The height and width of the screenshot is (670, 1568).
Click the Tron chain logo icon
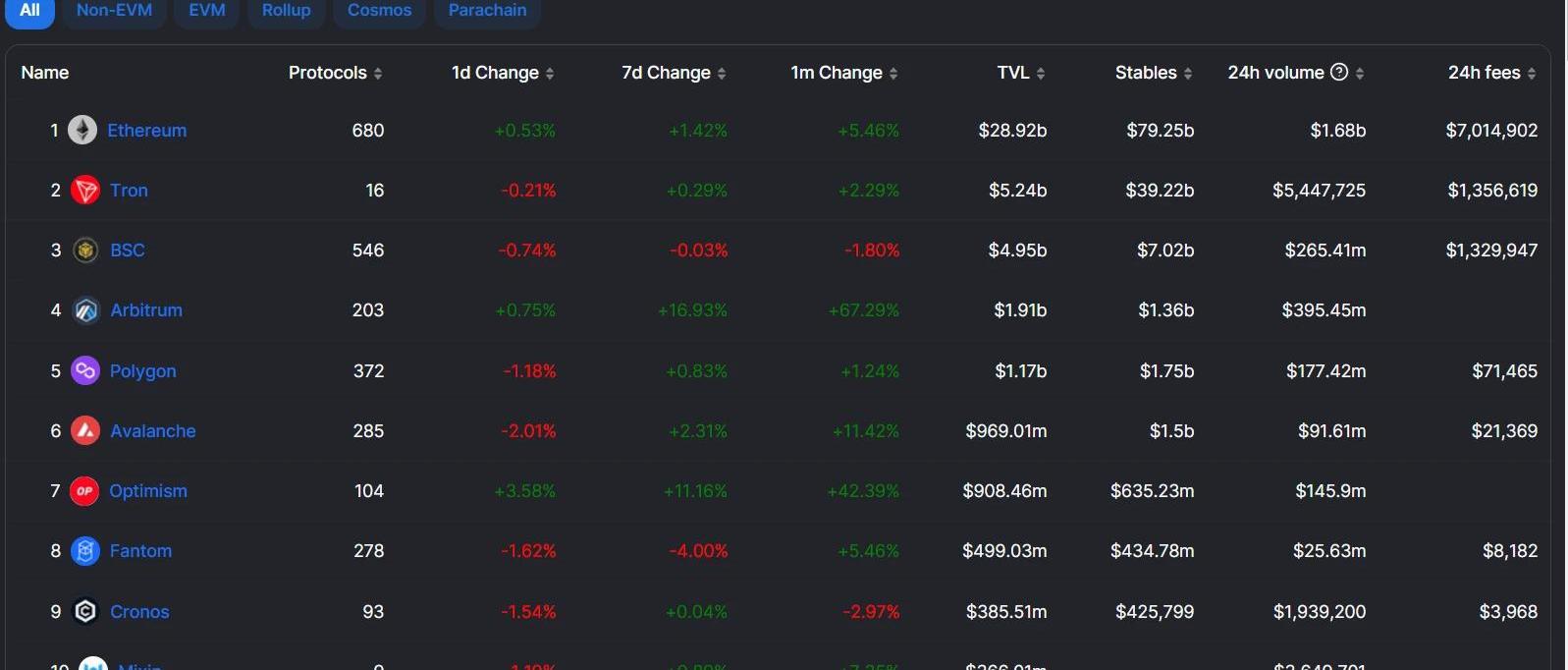coord(85,190)
